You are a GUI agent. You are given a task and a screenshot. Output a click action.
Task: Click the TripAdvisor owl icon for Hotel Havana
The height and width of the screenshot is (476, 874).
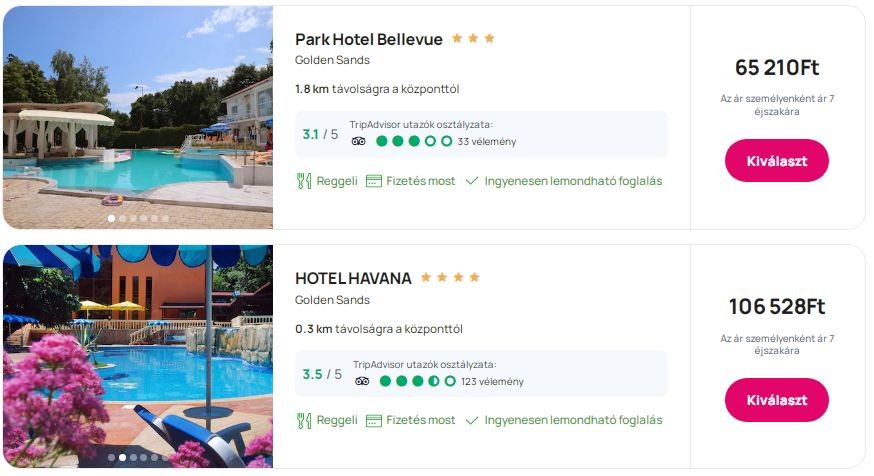(362, 381)
